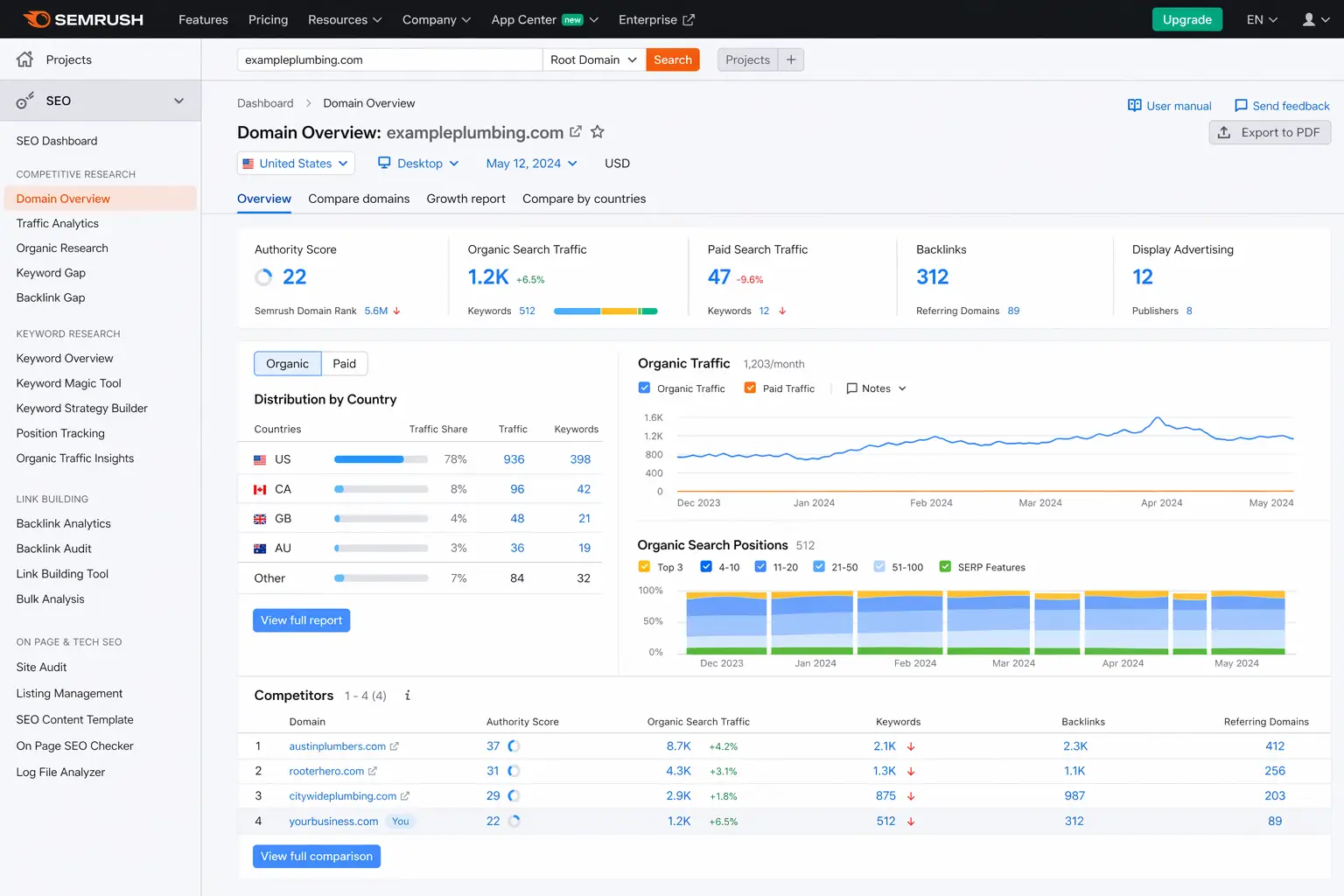
Task: Open exampleplumbing.com via external link icon
Action: (x=576, y=132)
